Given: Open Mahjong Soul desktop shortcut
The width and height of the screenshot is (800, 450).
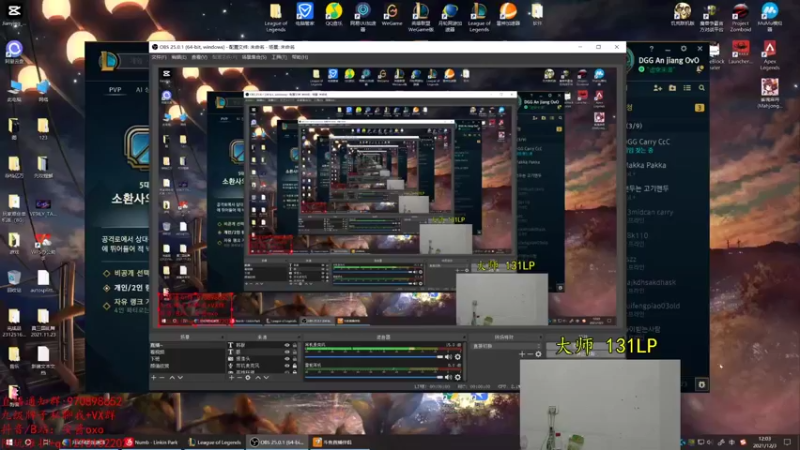Looking at the screenshot, I should tap(769, 94).
